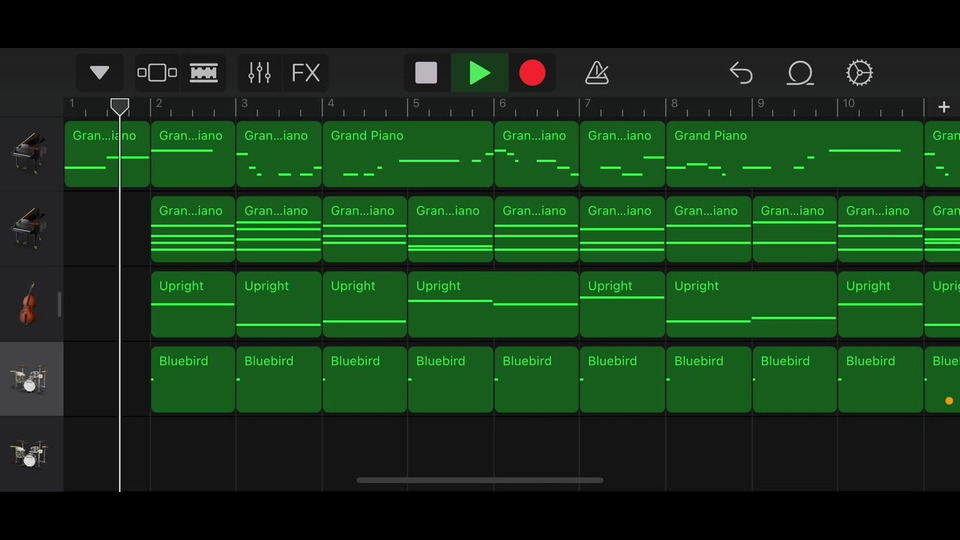Click bar 8 on the timeline ruler
The width and height of the screenshot is (960, 540).
click(x=674, y=103)
